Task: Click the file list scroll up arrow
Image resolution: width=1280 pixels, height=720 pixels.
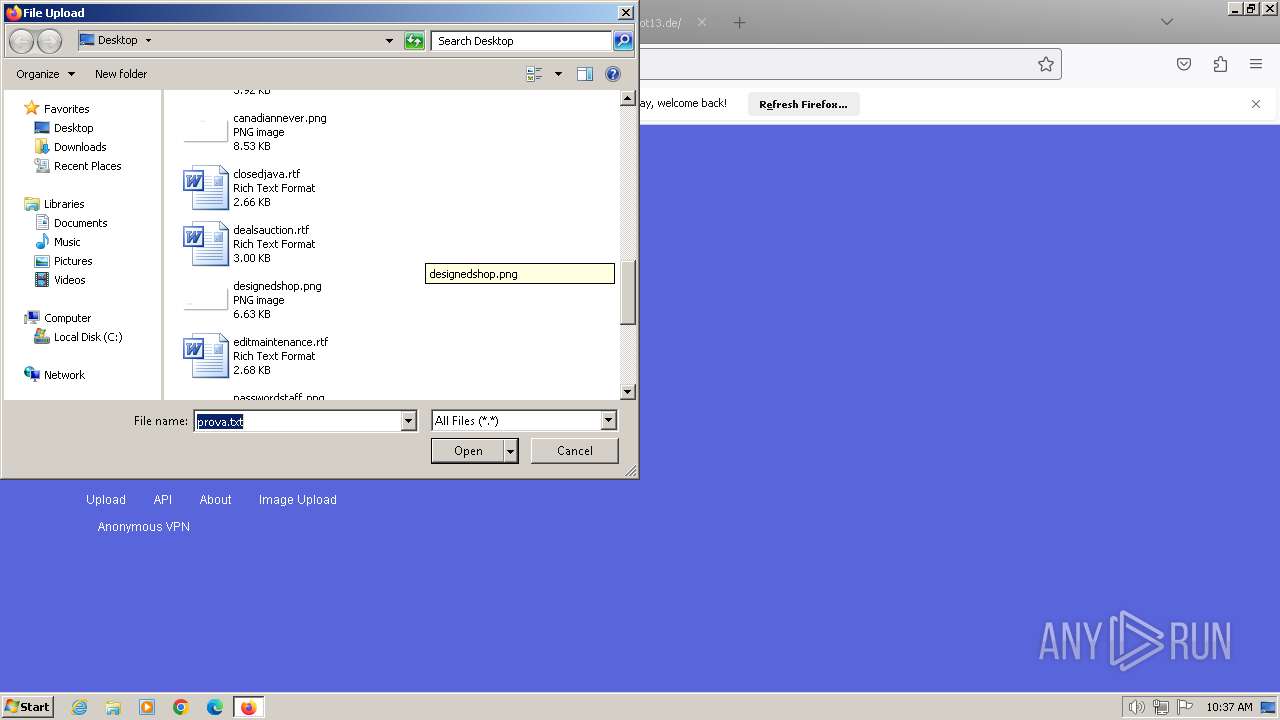Action: click(x=628, y=98)
